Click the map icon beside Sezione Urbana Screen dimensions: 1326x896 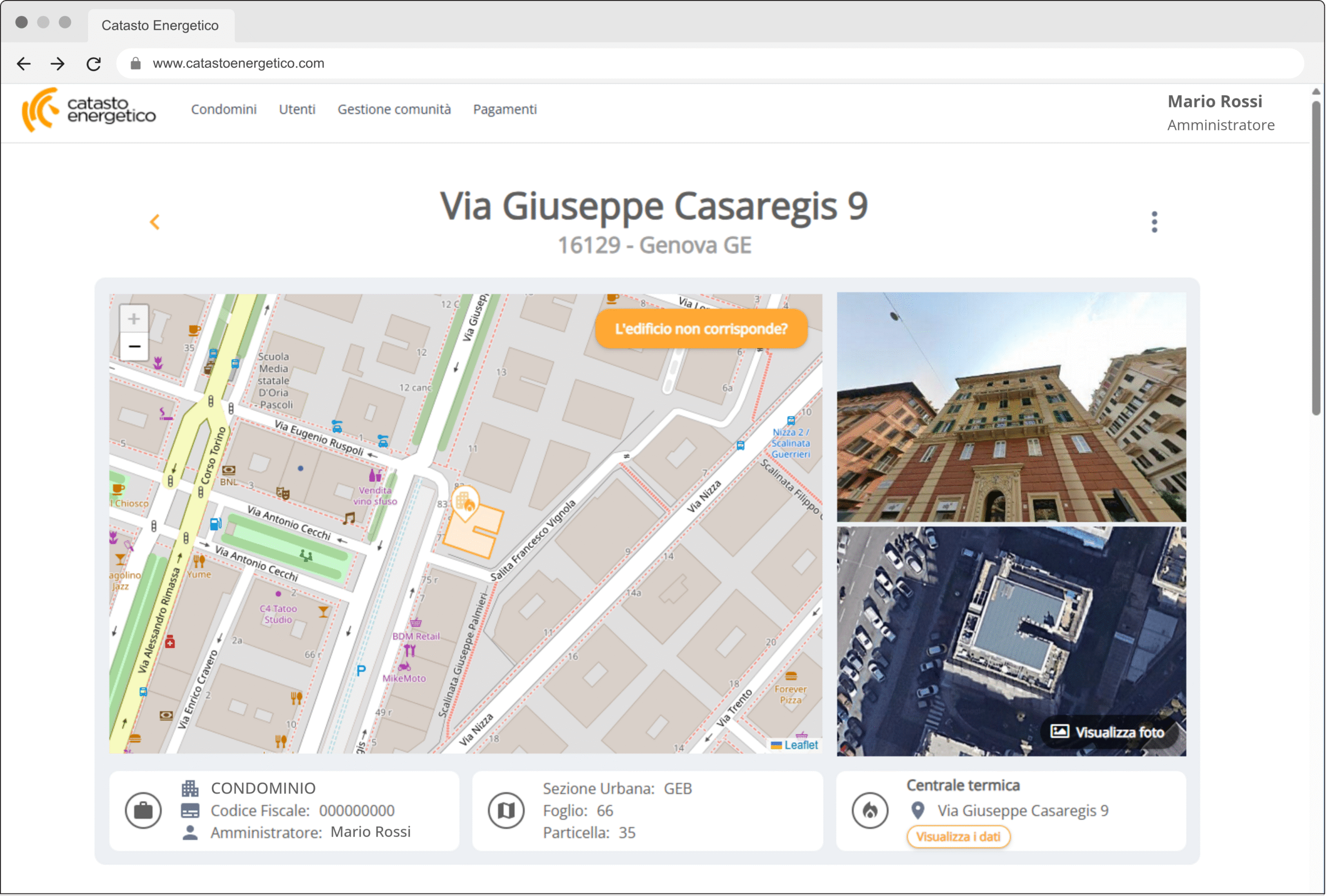click(x=506, y=810)
